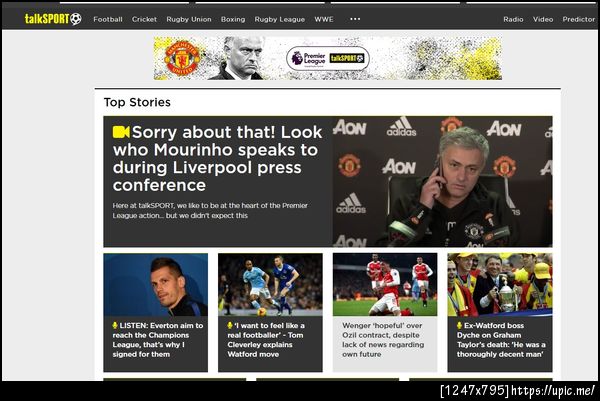Click microphone icon on Everton story
The image size is (600, 401).
pos(114,325)
